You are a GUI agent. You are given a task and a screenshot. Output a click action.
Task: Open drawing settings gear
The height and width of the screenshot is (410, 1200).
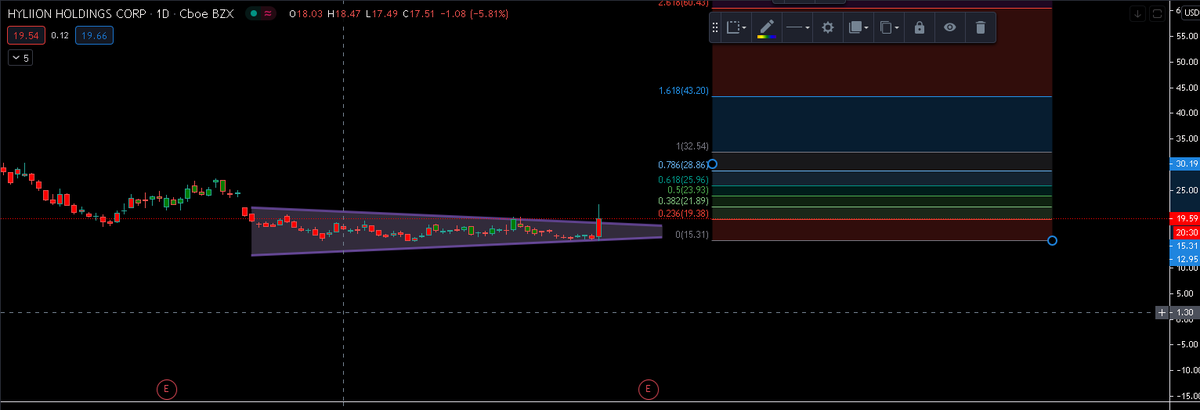[x=827, y=28]
